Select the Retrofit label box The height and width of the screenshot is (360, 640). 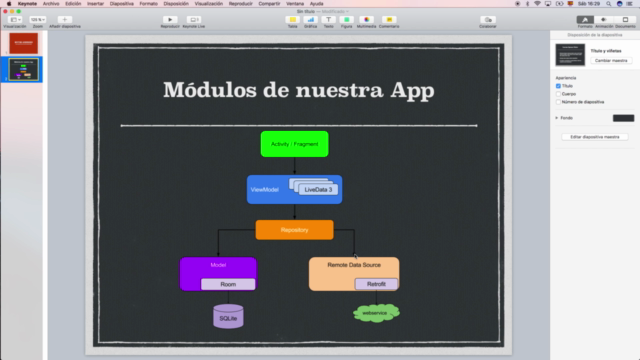(376, 284)
